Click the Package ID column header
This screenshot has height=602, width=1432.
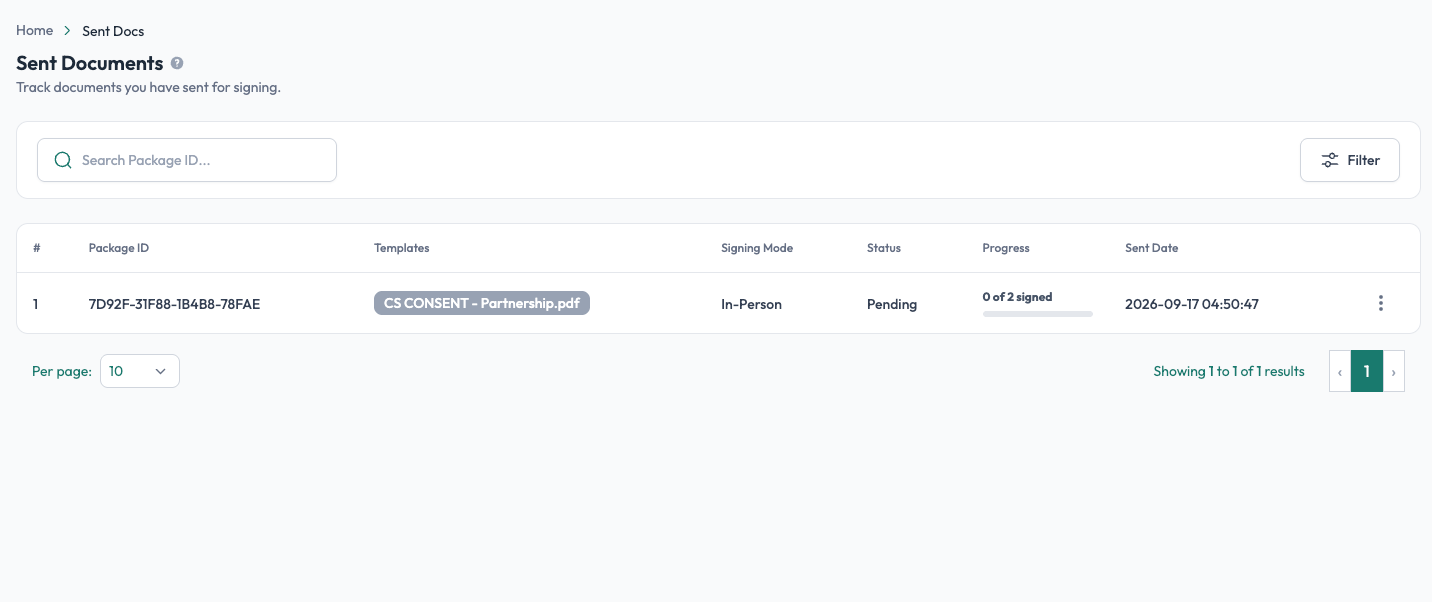coord(119,248)
